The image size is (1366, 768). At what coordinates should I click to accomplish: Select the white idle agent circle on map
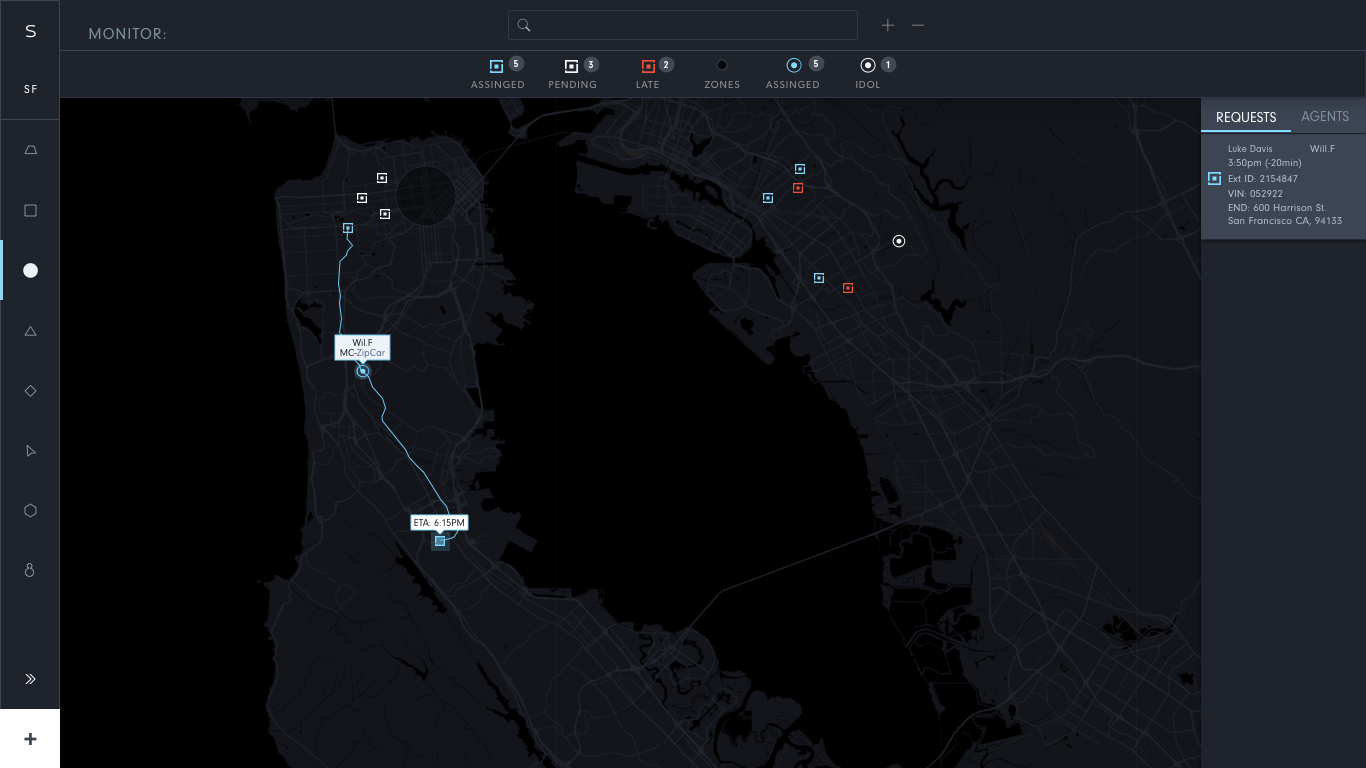pyautogui.click(x=899, y=241)
